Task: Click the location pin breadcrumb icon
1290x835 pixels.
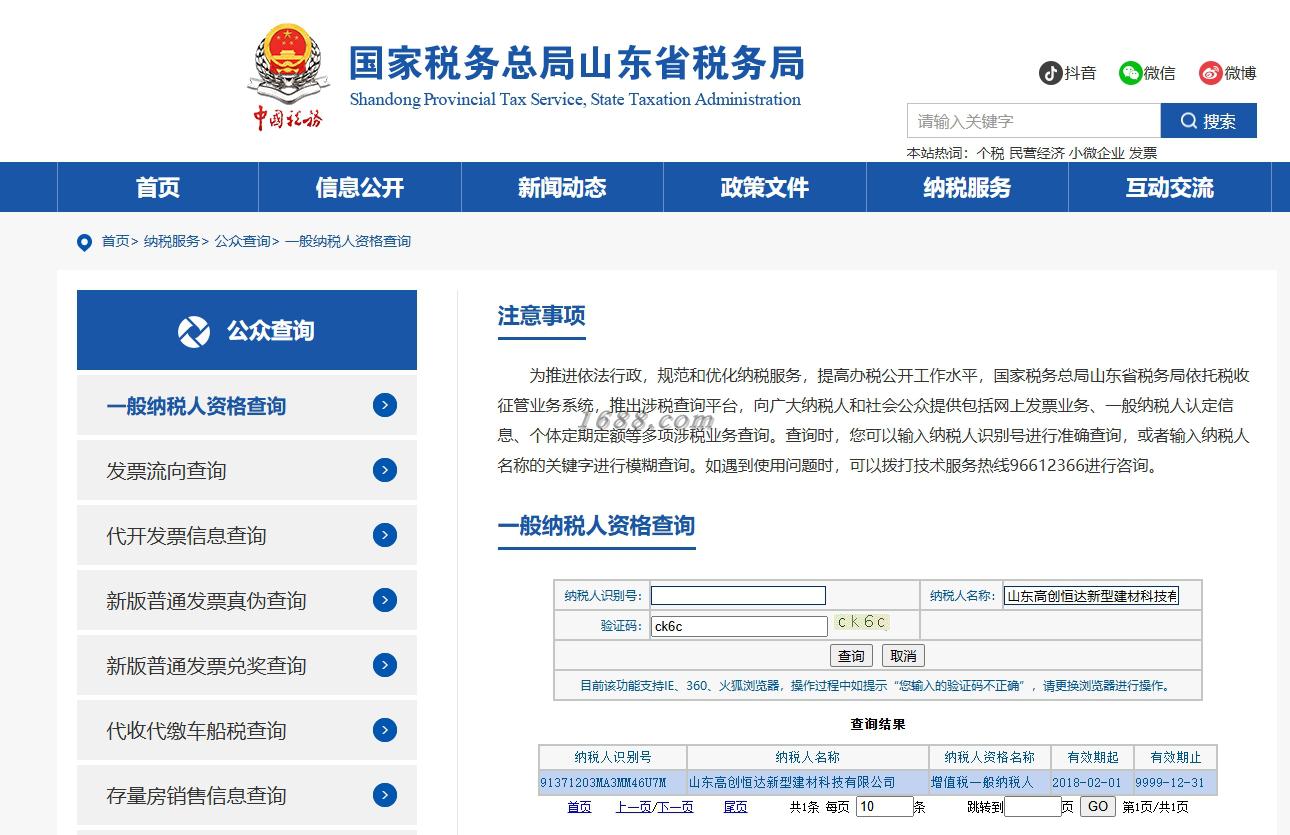Action: coord(84,242)
